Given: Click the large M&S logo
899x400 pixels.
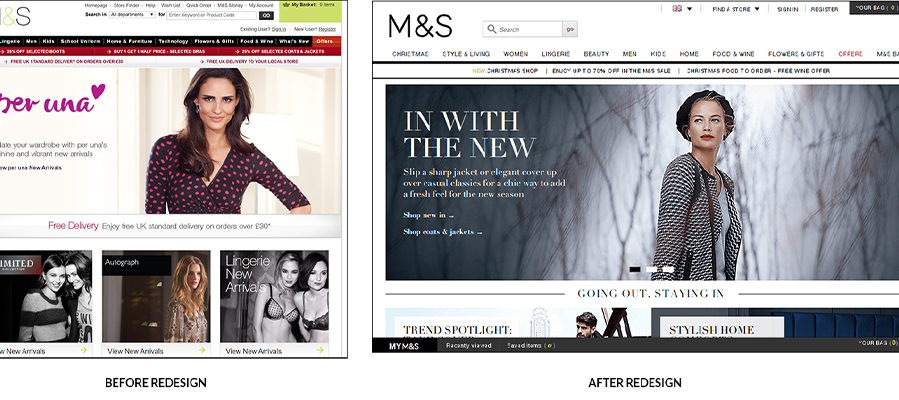Looking at the screenshot, I should [420, 26].
